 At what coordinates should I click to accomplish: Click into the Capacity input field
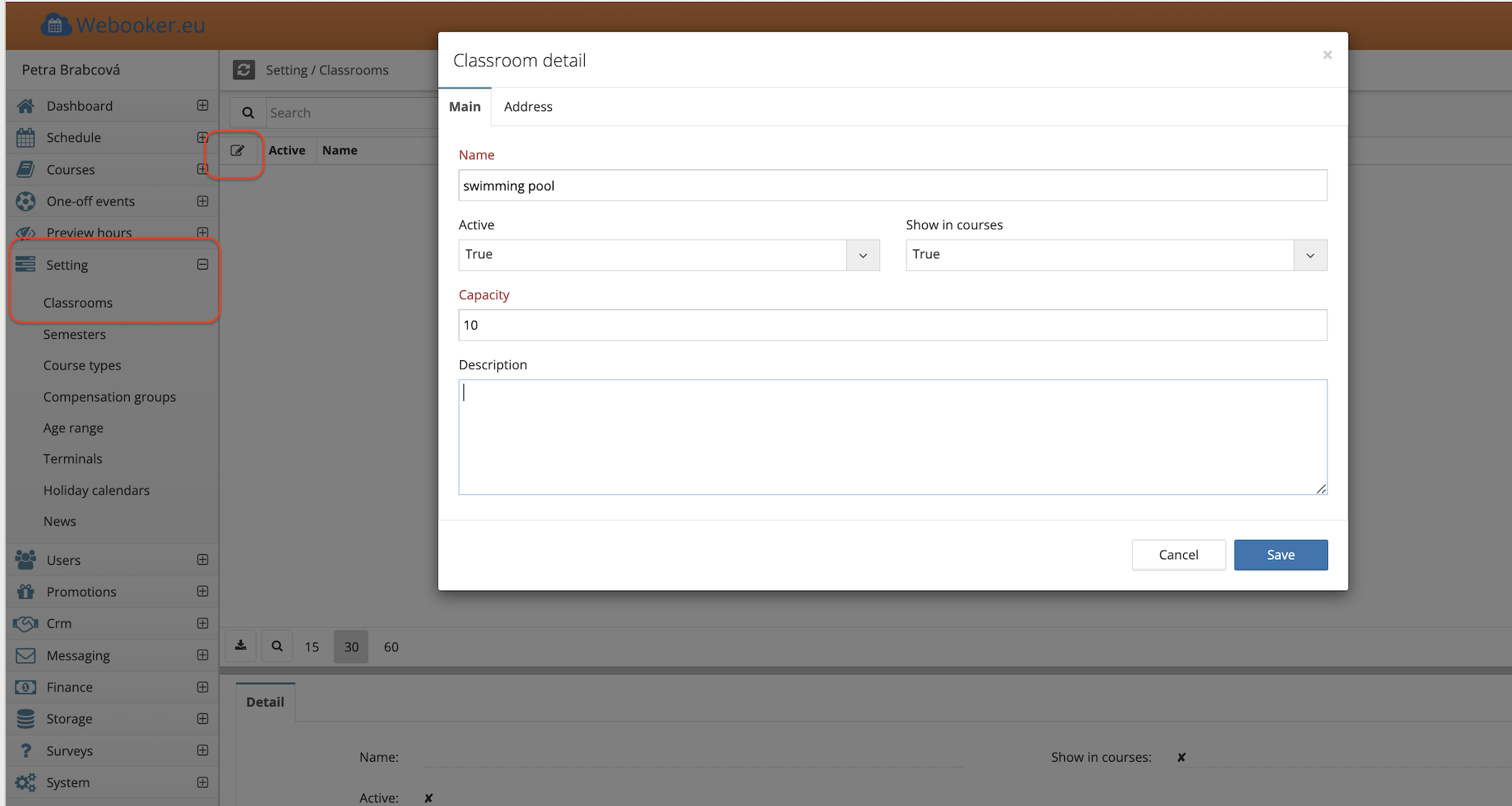(x=892, y=325)
